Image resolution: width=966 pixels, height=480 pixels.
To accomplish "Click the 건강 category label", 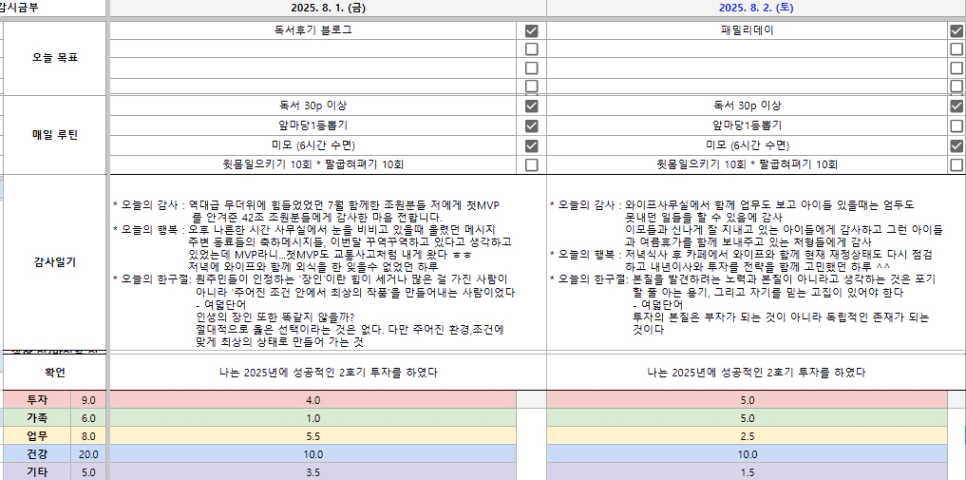I will click(x=37, y=454).
